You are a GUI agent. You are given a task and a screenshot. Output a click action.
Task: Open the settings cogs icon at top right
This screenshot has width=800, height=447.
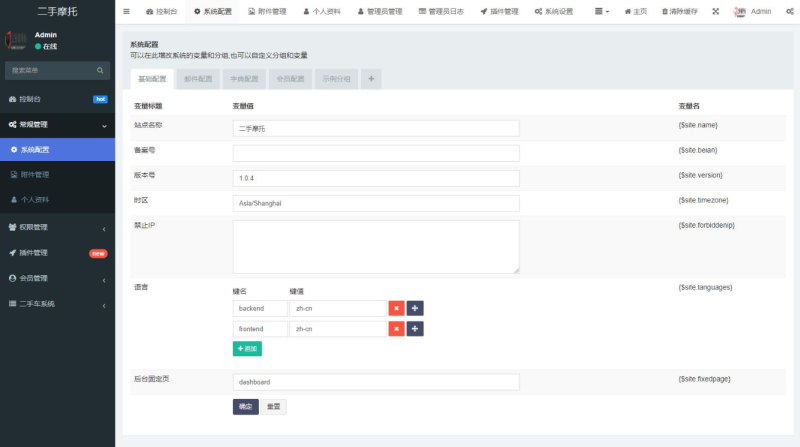pos(790,11)
